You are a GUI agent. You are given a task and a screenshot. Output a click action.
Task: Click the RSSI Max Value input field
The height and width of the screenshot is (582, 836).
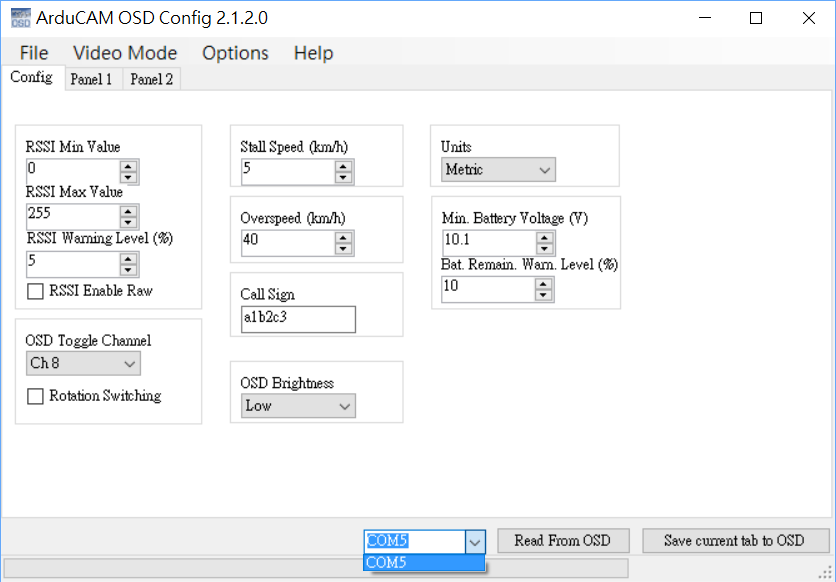73,216
